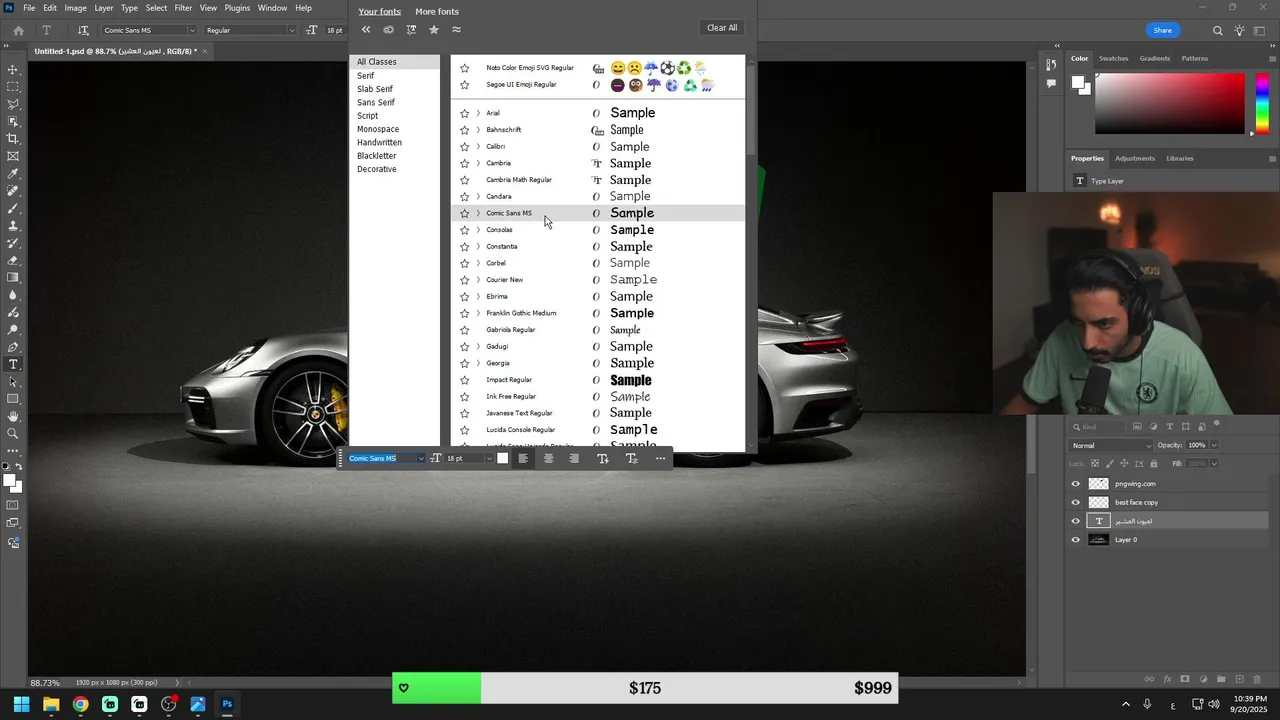Open the Regular font style dropdown
Image resolution: width=1280 pixels, height=720 pixels.
292,30
